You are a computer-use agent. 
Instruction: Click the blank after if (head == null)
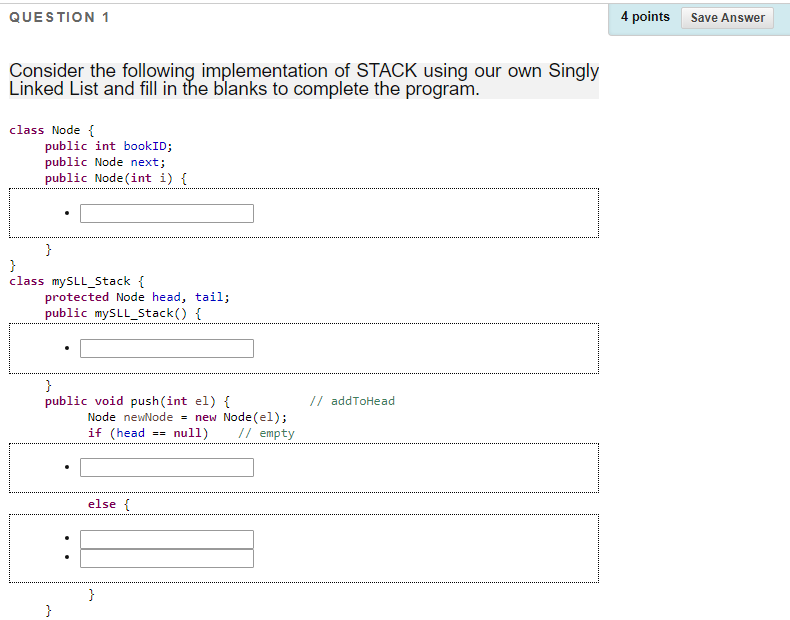point(167,467)
